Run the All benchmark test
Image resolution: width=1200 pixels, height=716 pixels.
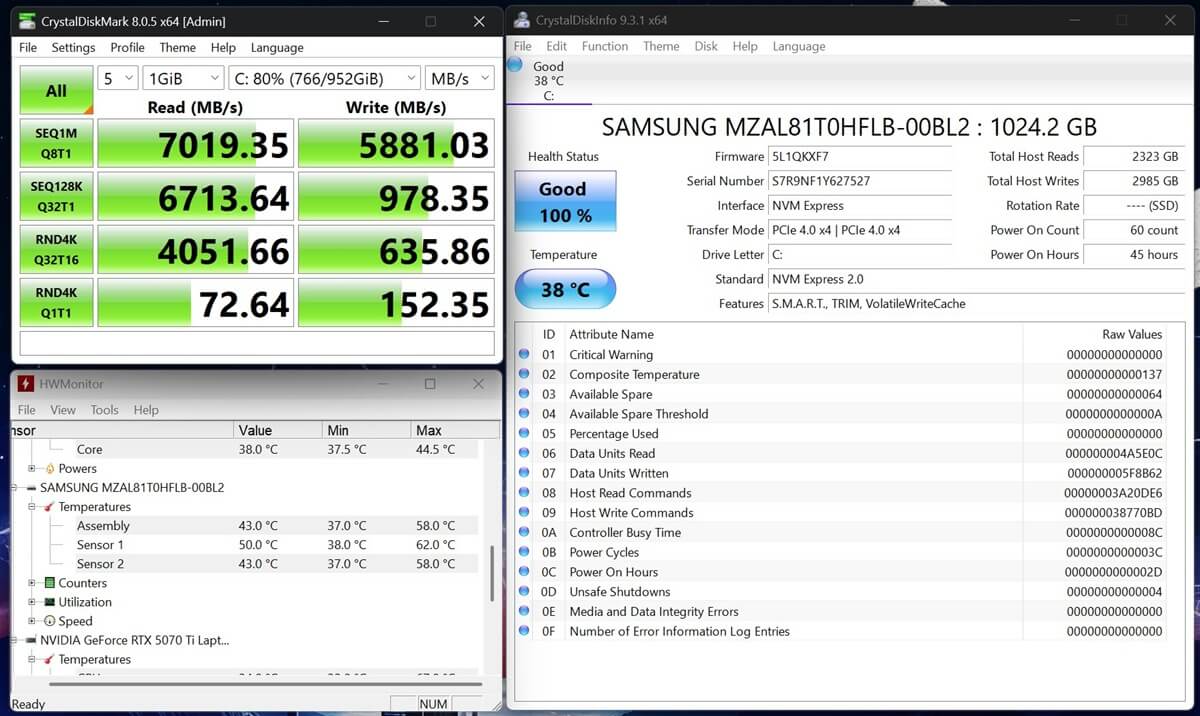55,90
